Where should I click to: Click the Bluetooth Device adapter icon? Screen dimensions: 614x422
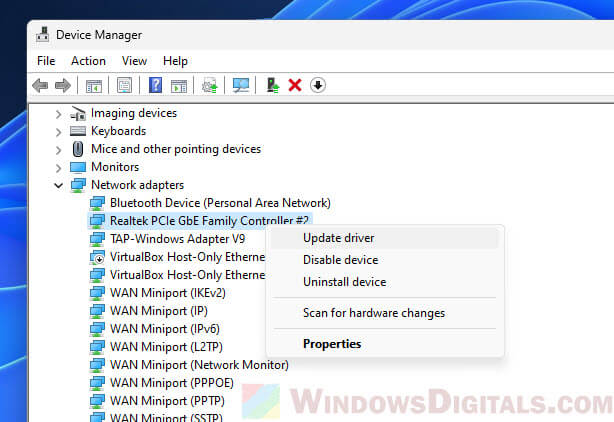click(x=97, y=203)
